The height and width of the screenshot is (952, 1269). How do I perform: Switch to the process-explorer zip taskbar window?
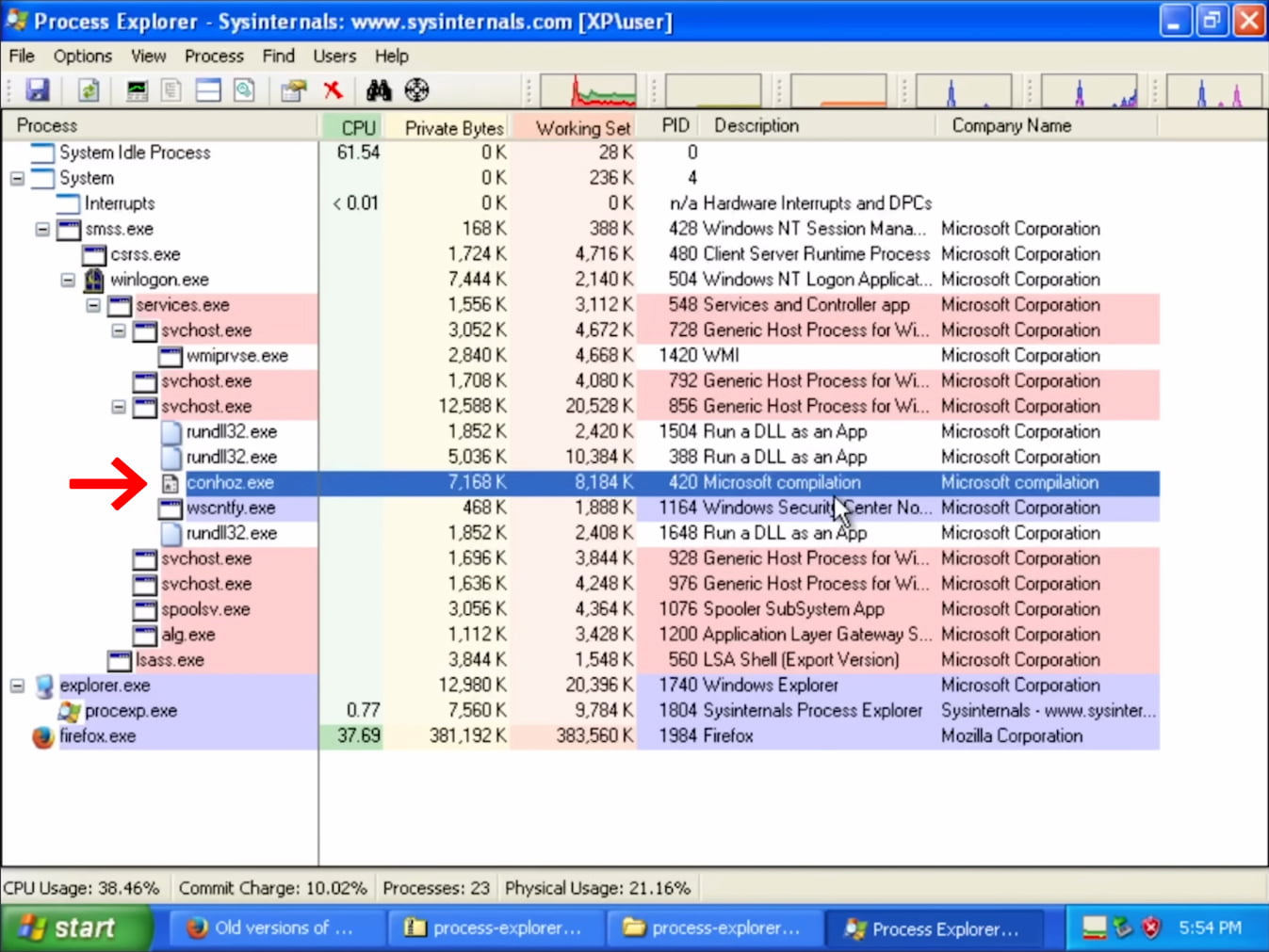497,928
